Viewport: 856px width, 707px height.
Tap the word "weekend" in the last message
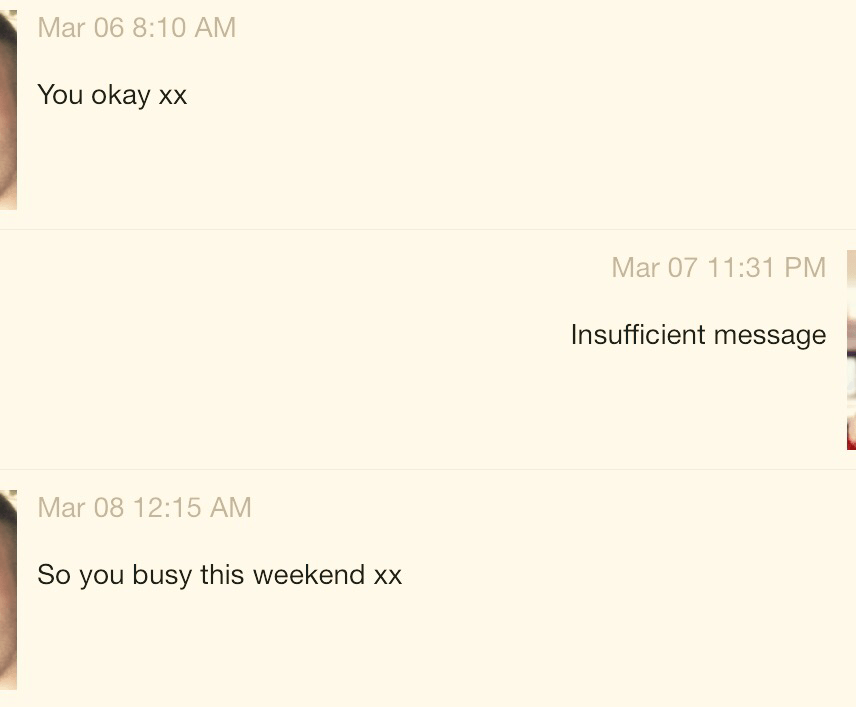click(309, 576)
